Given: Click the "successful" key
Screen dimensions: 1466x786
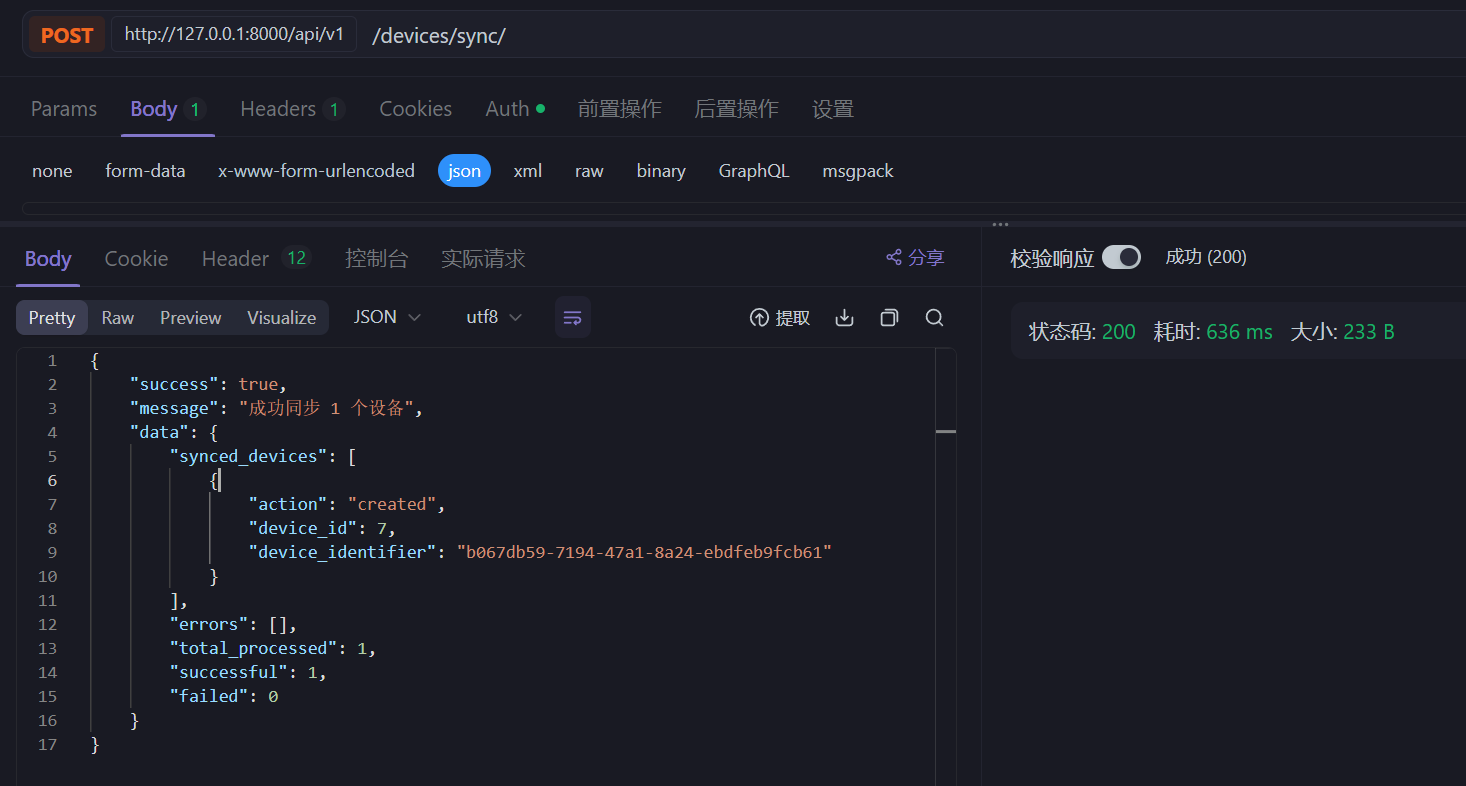Looking at the screenshot, I should [x=229, y=672].
